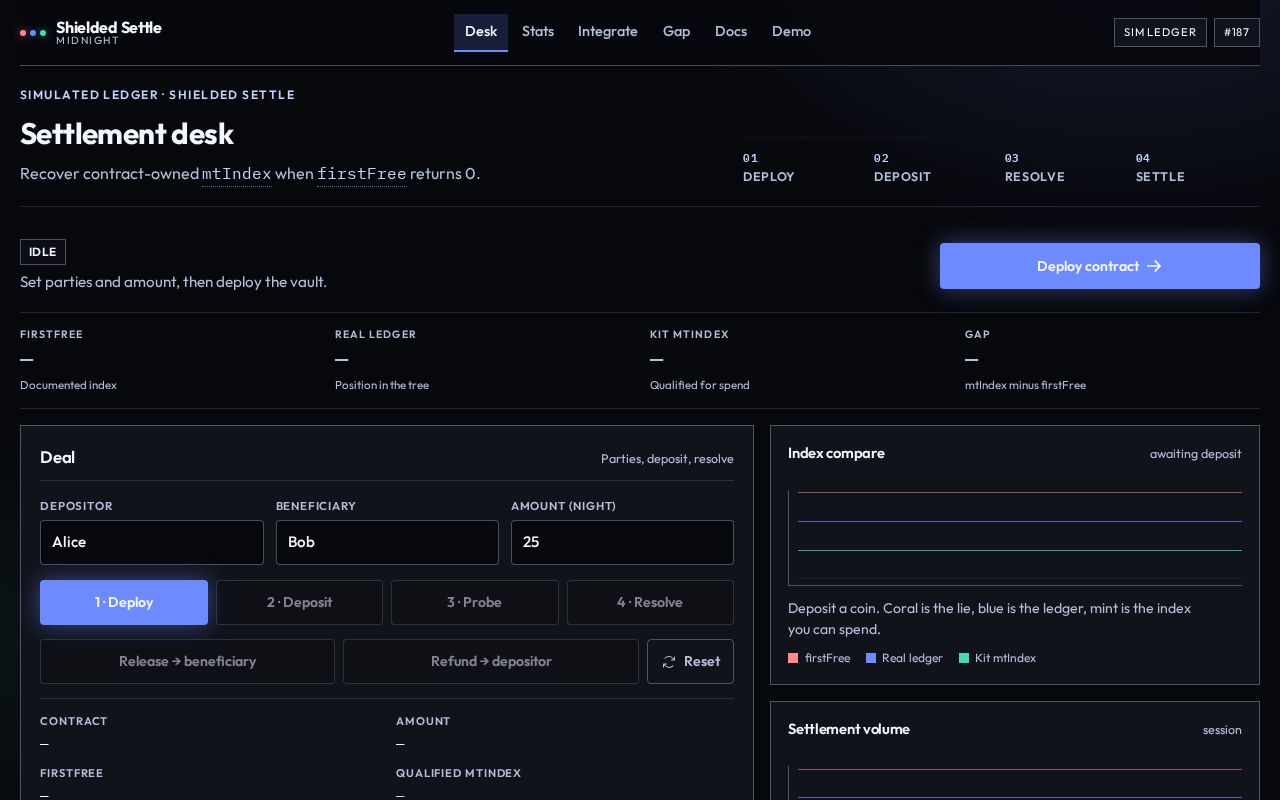Click the mint Kit mtIndex legend swatch

point(964,658)
